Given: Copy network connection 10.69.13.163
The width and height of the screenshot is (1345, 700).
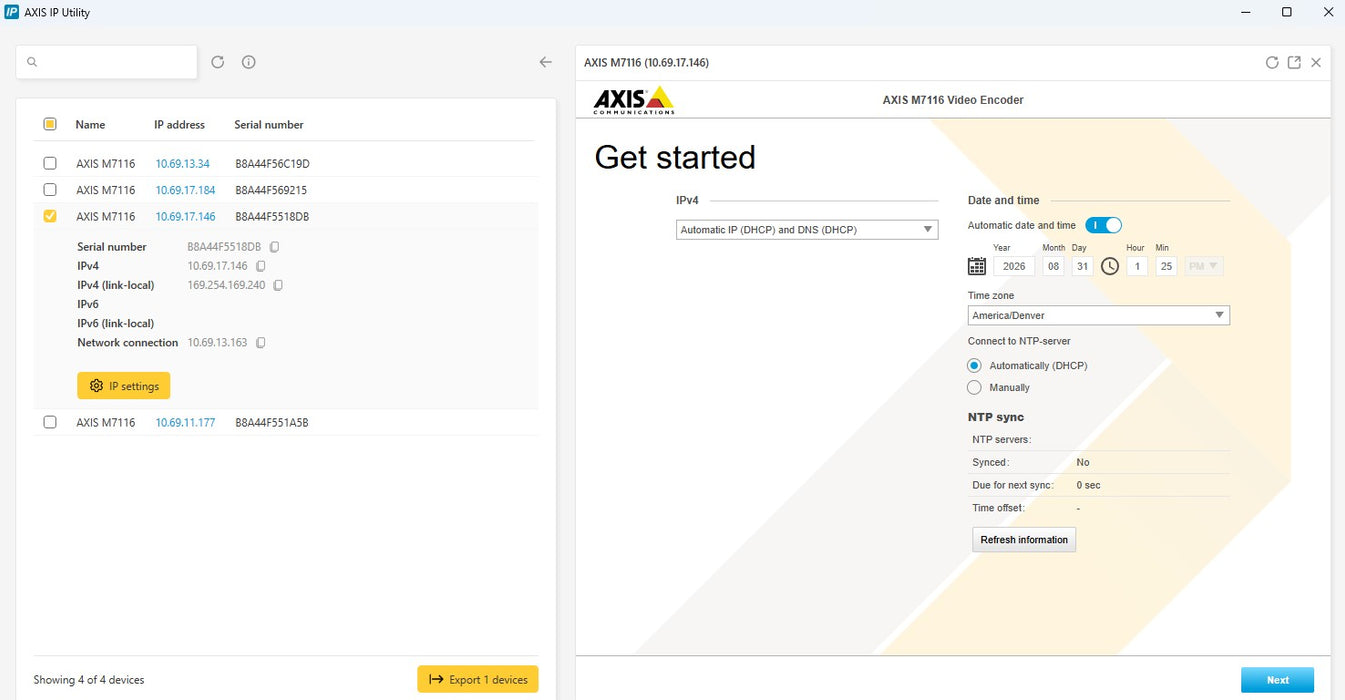Looking at the screenshot, I should pyautogui.click(x=260, y=343).
